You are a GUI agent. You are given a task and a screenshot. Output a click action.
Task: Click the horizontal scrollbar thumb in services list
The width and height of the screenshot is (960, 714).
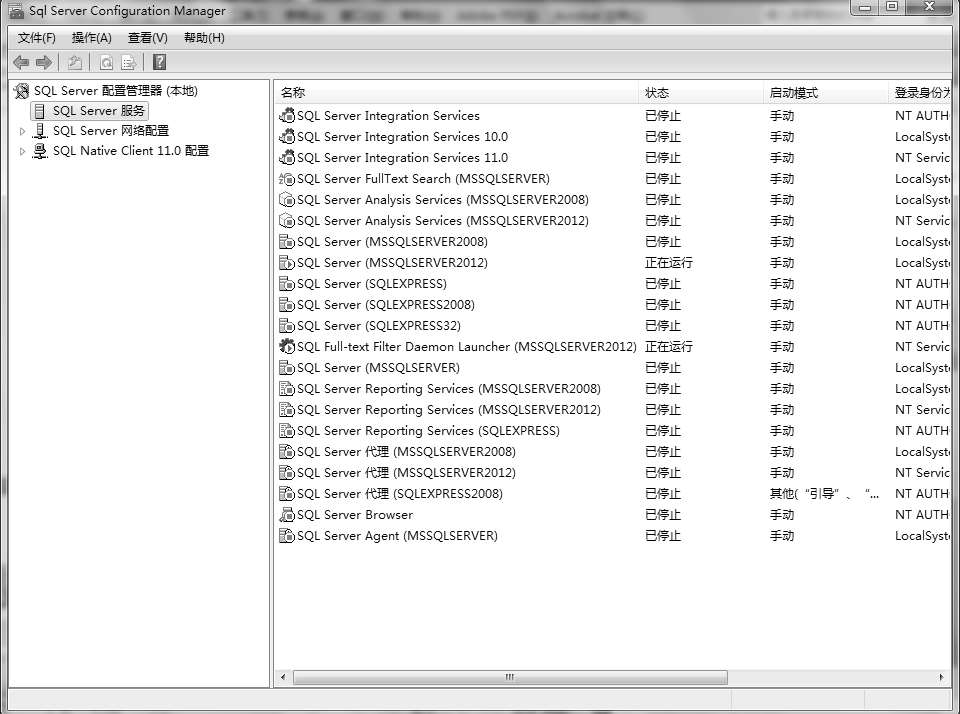point(510,677)
